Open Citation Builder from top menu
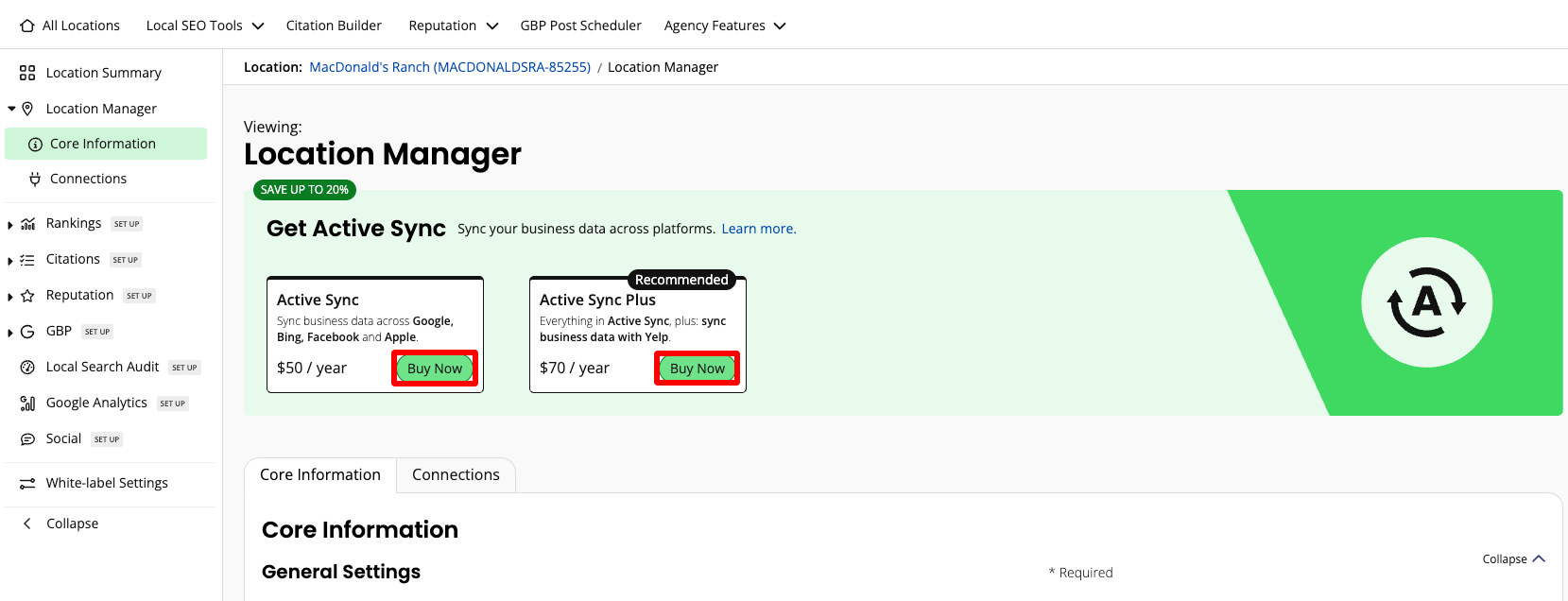1568x601 pixels. click(334, 26)
